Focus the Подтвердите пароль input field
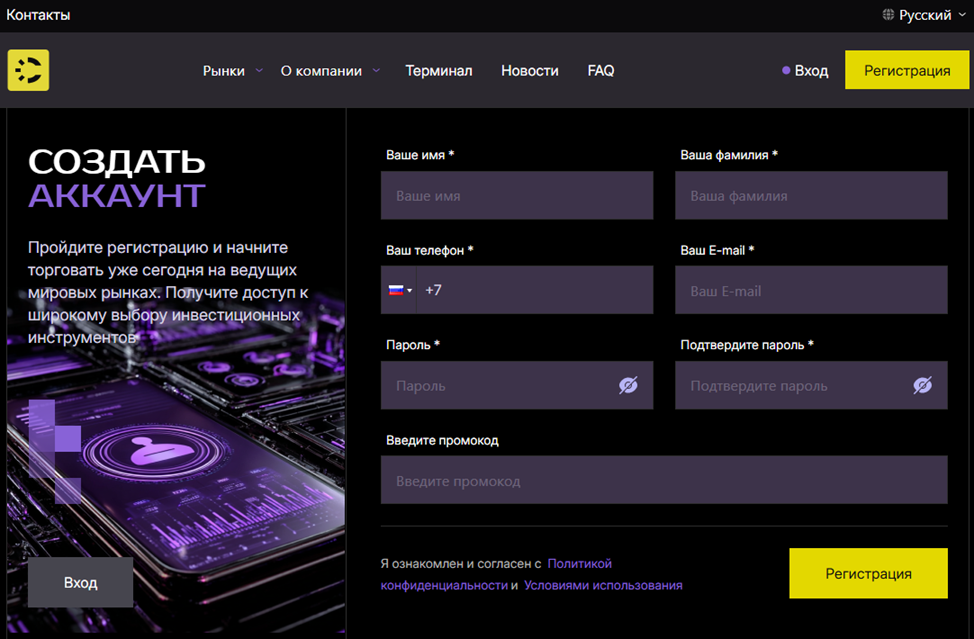 pos(811,385)
